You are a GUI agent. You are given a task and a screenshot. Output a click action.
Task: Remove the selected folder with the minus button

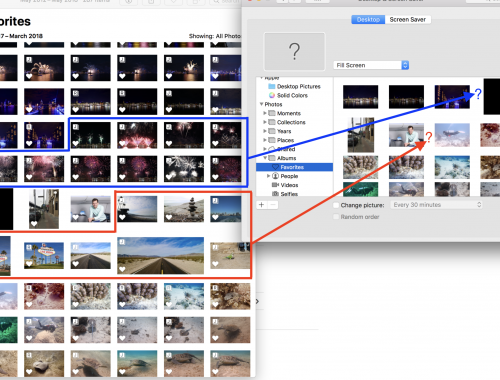coord(273,205)
